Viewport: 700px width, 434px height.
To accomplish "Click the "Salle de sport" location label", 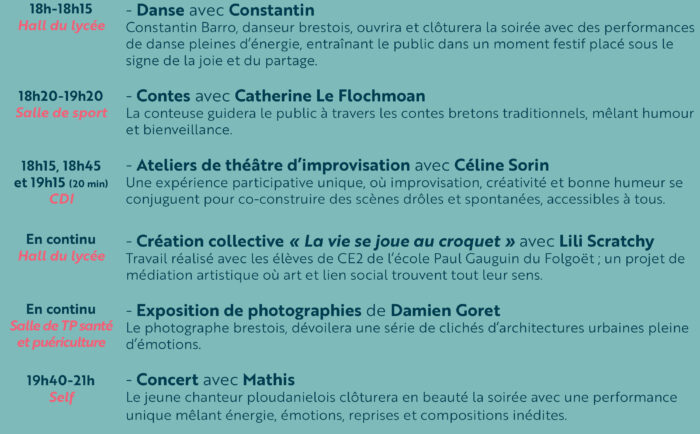I will click(x=62, y=113).
